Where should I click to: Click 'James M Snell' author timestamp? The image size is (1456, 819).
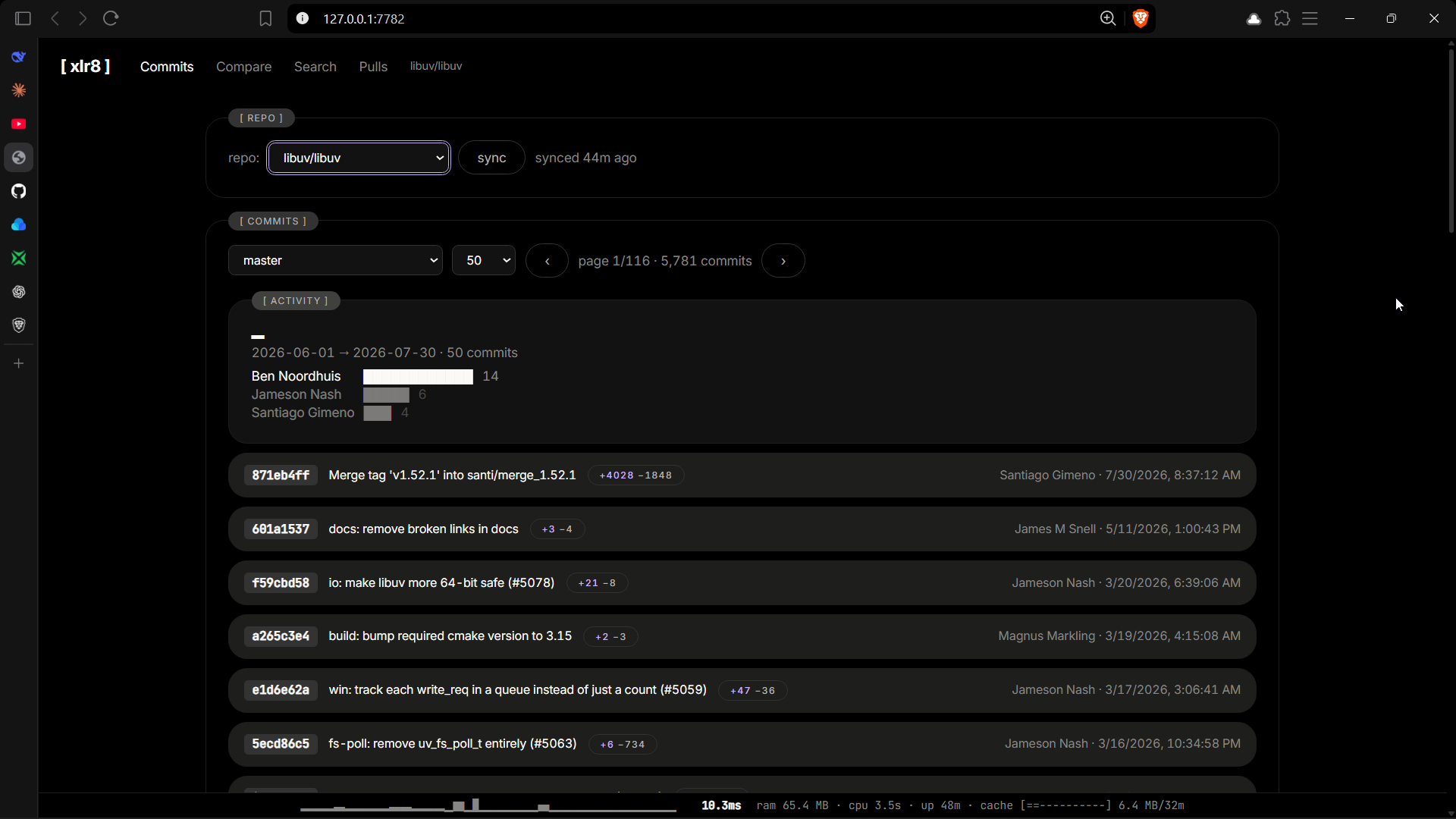1128,529
